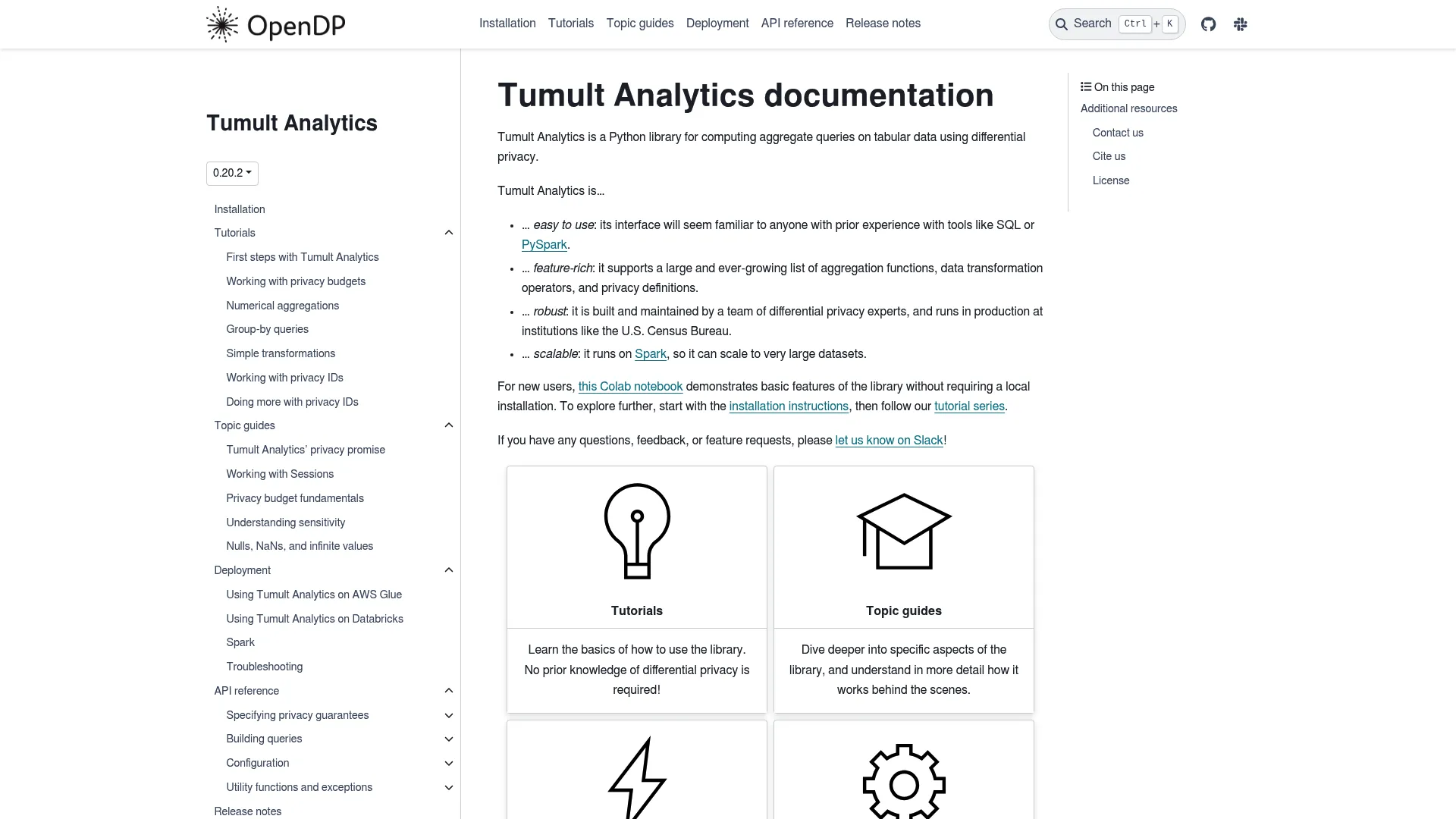Open the installation instructions link
Viewport: 1456px width, 819px height.
click(789, 406)
